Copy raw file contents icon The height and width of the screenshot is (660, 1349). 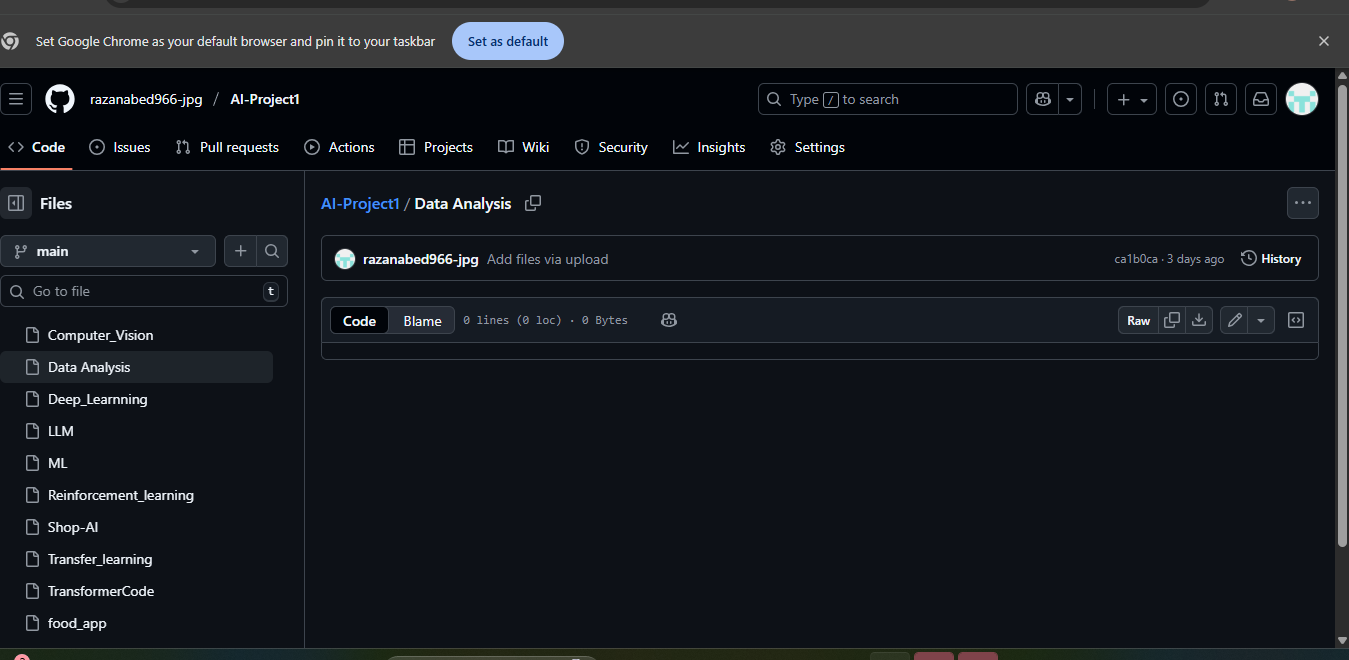[1172, 321]
